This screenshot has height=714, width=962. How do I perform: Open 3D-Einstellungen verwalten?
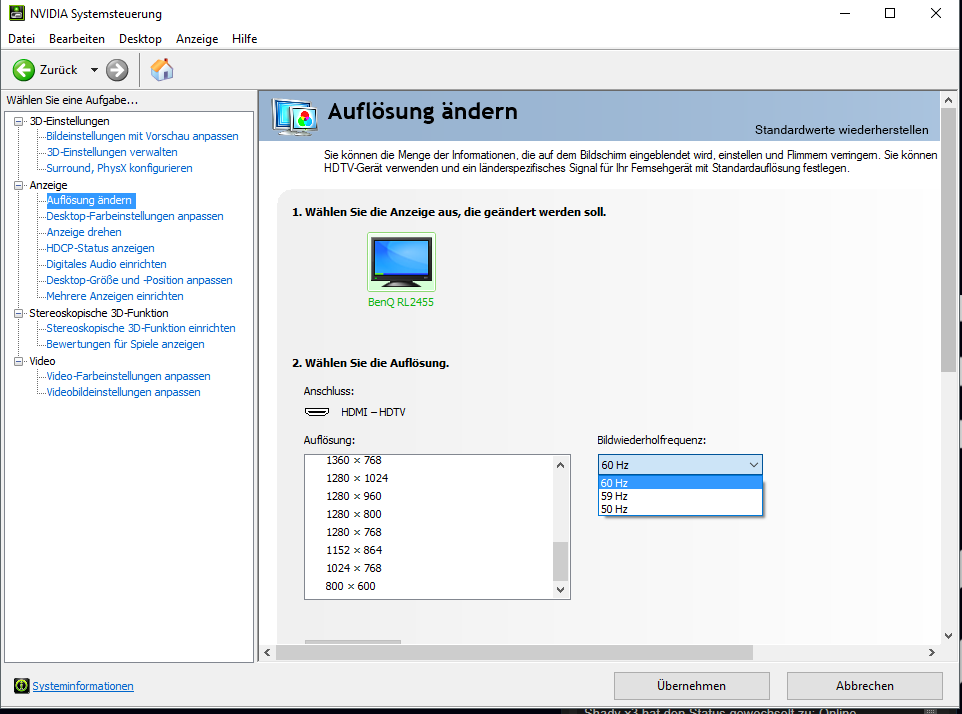pos(112,152)
